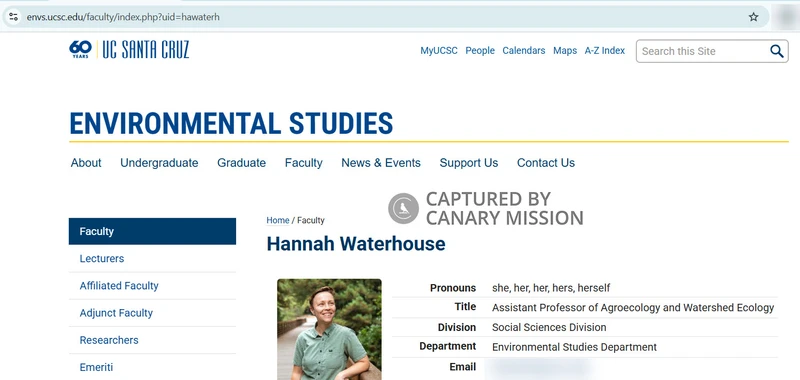800x380 pixels.
Task: Click the 60 Years anniversary logo
Action: click(81, 49)
